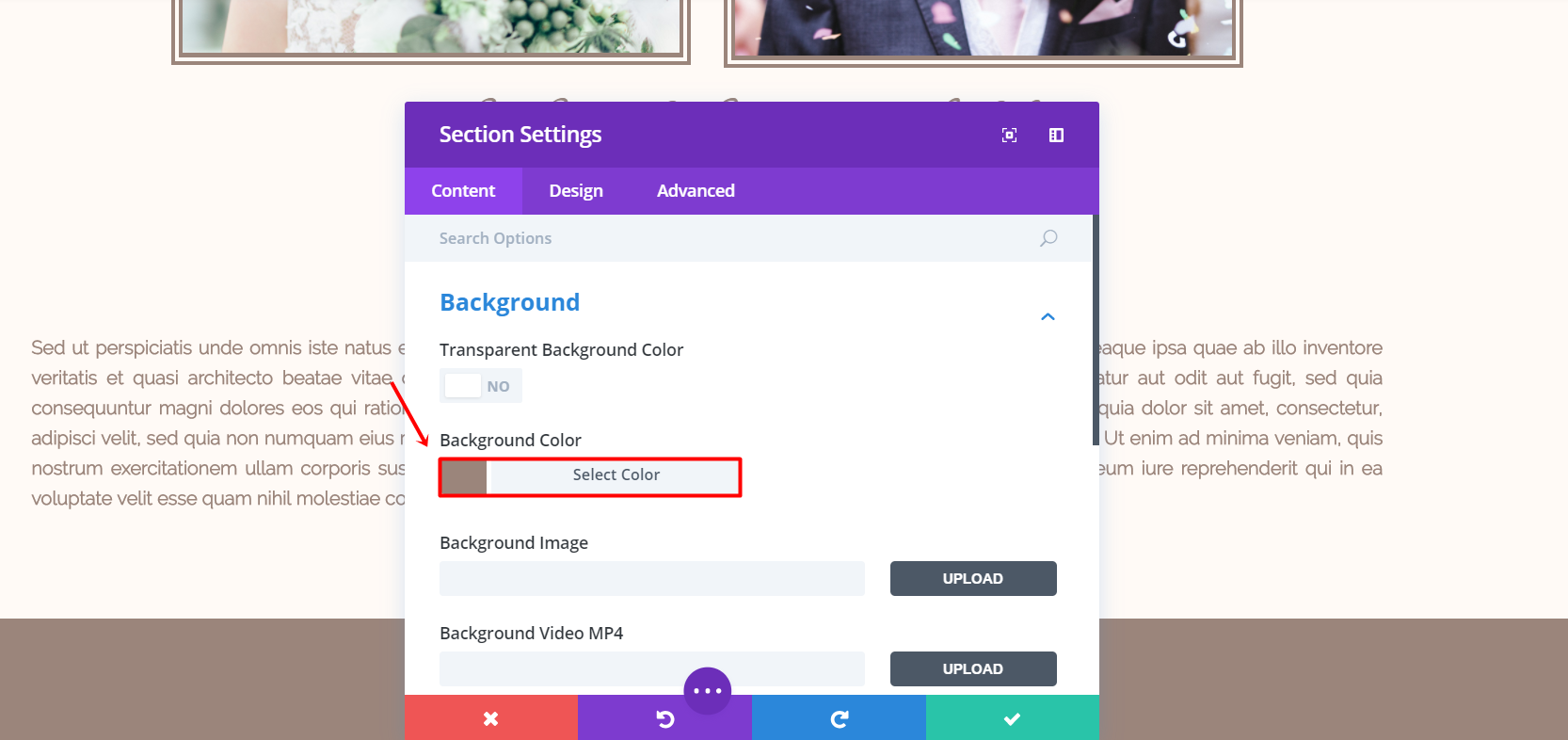1568x740 pixels.
Task: Open the purple three-dots builder menu
Action: pyautogui.click(x=708, y=691)
